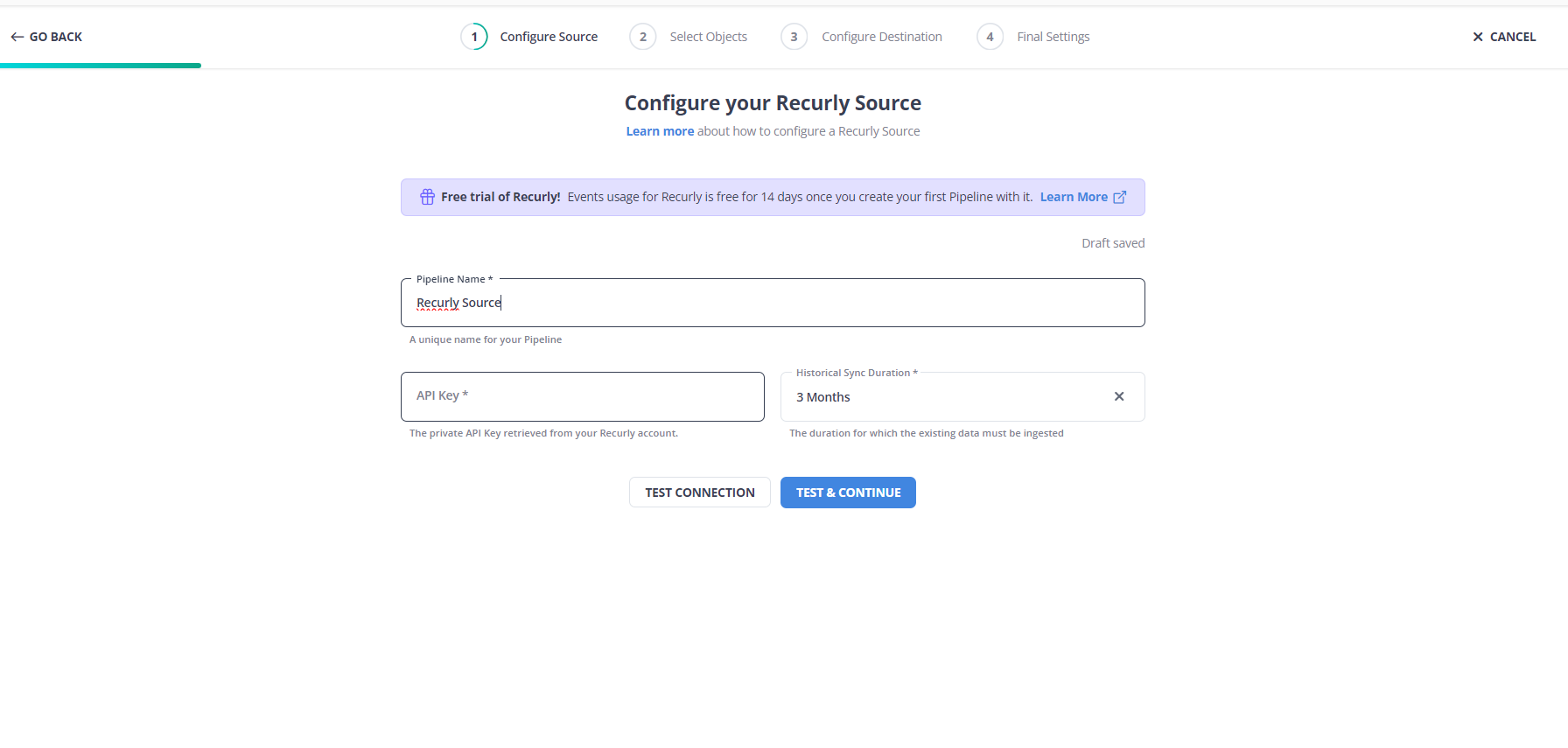
Task: Focus the API Key input field
Action: point(583,396)
